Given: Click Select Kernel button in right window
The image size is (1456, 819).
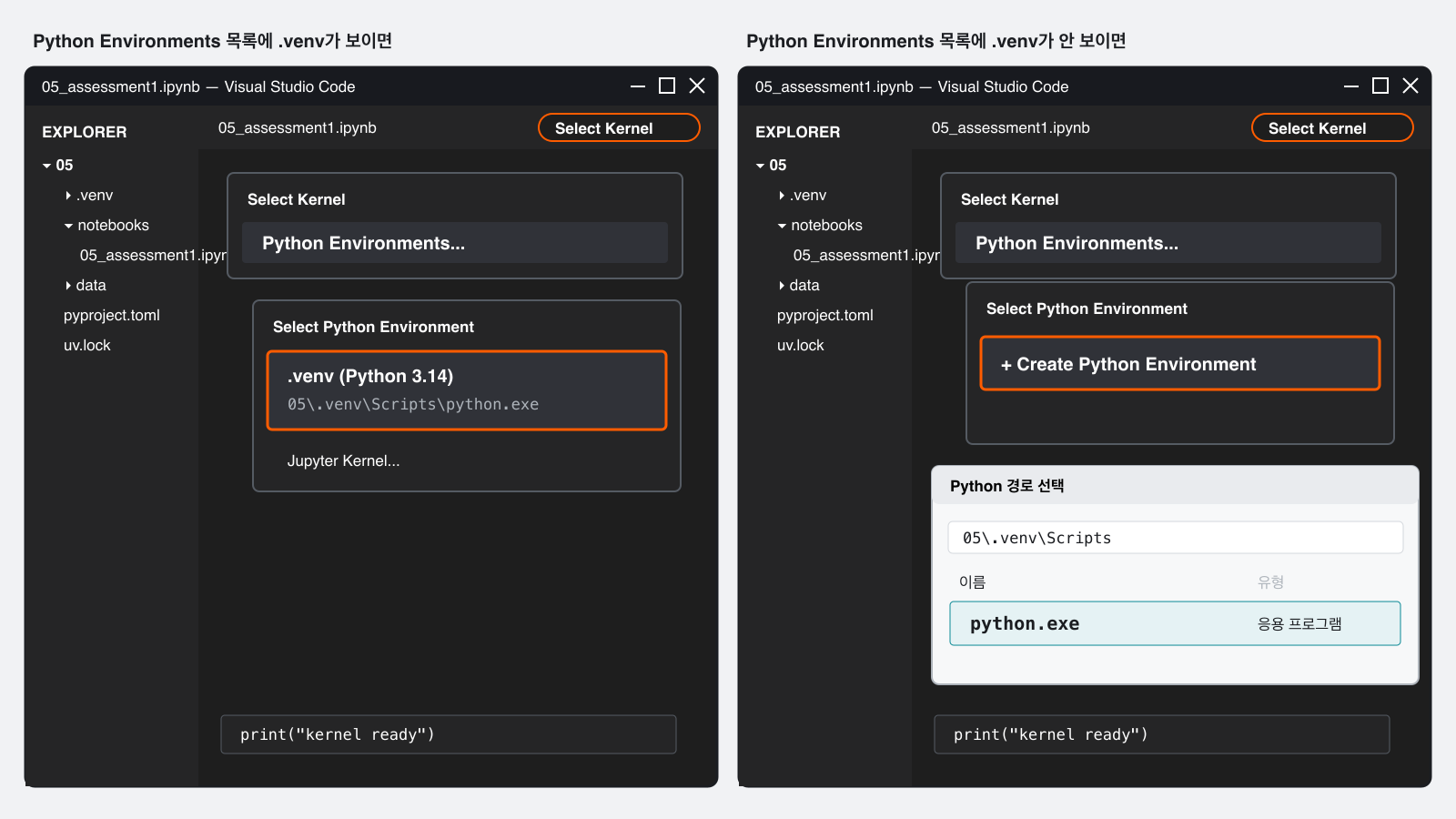Looking at the screenshot, I should (1332, 128).
